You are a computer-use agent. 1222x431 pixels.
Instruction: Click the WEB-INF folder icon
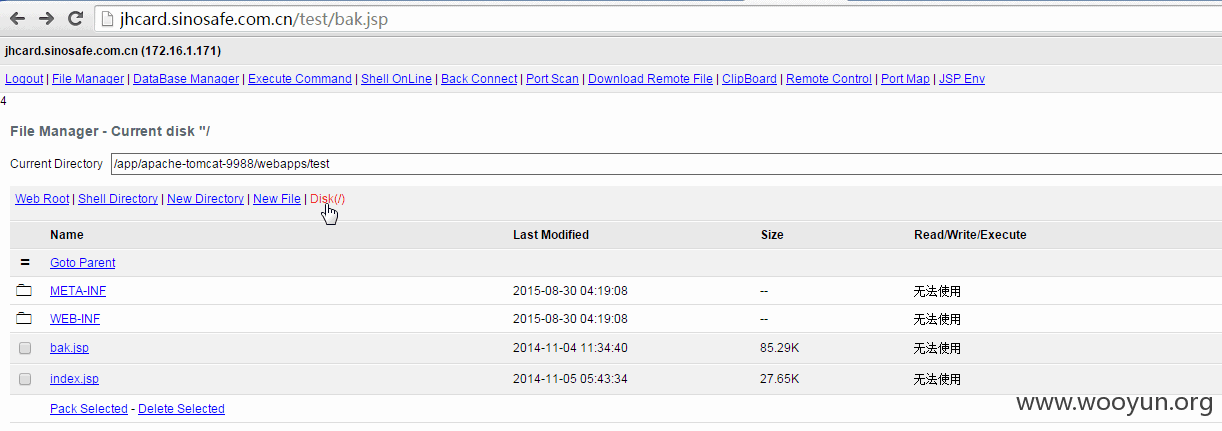point(25,319)
